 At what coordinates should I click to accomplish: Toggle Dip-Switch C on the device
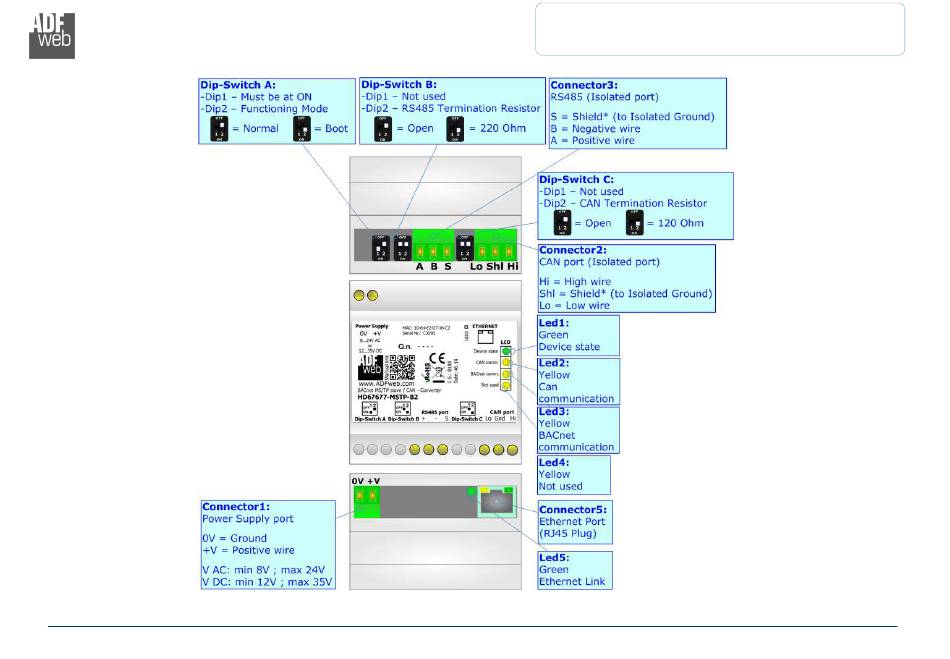465,247
